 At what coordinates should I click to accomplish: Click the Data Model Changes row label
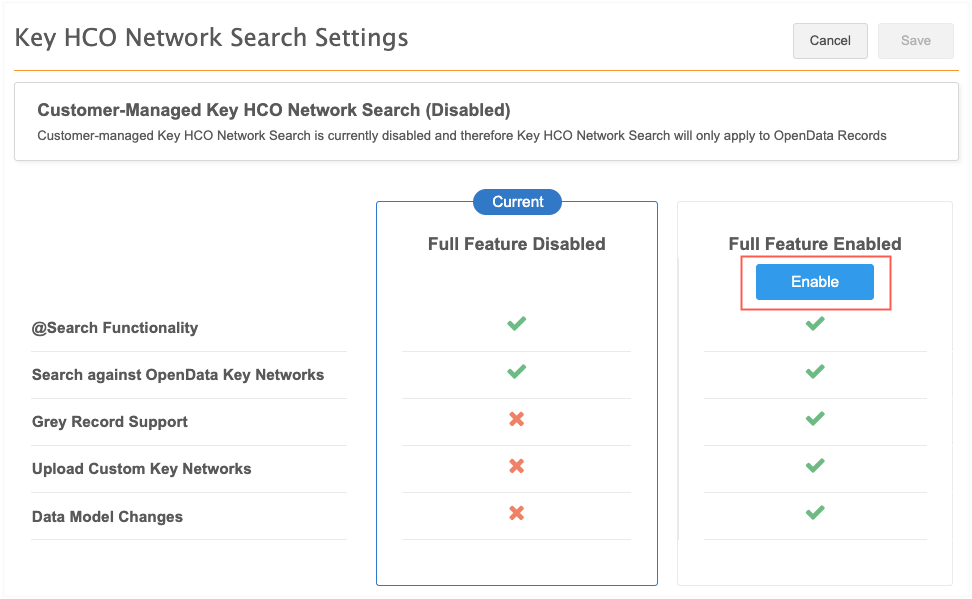[107, 517]
